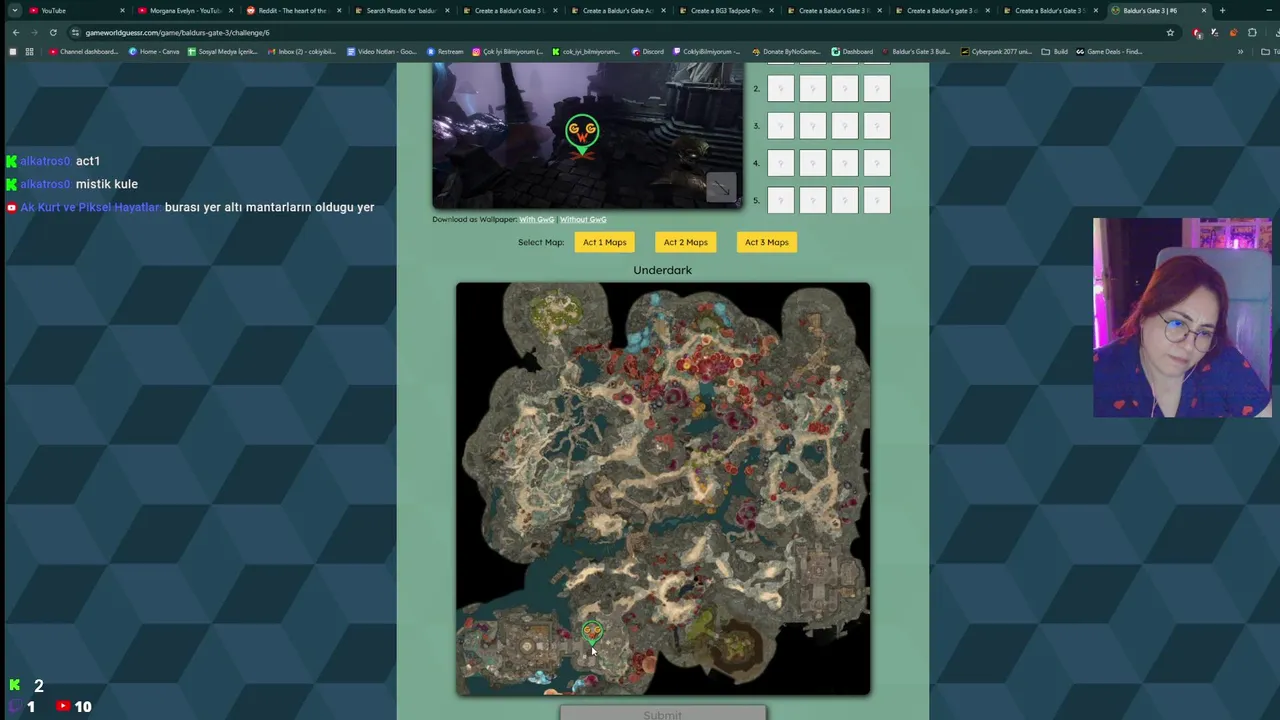Click the browser forward arrow
1280x720 pixels.
(33, 32)
